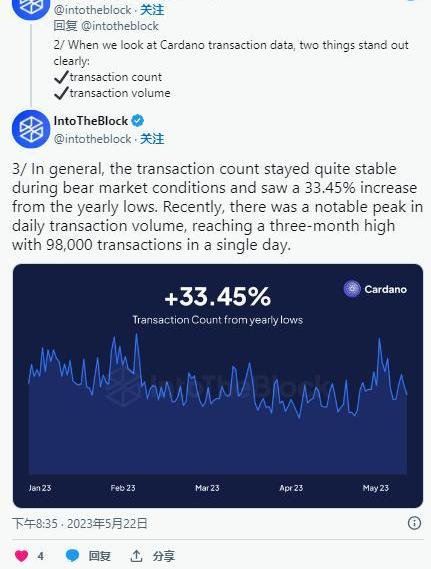This screenshot has width=431, height=569.
Task: Click the share upload arrow icon
Action: pyautogui.click(x=136, y=556)
